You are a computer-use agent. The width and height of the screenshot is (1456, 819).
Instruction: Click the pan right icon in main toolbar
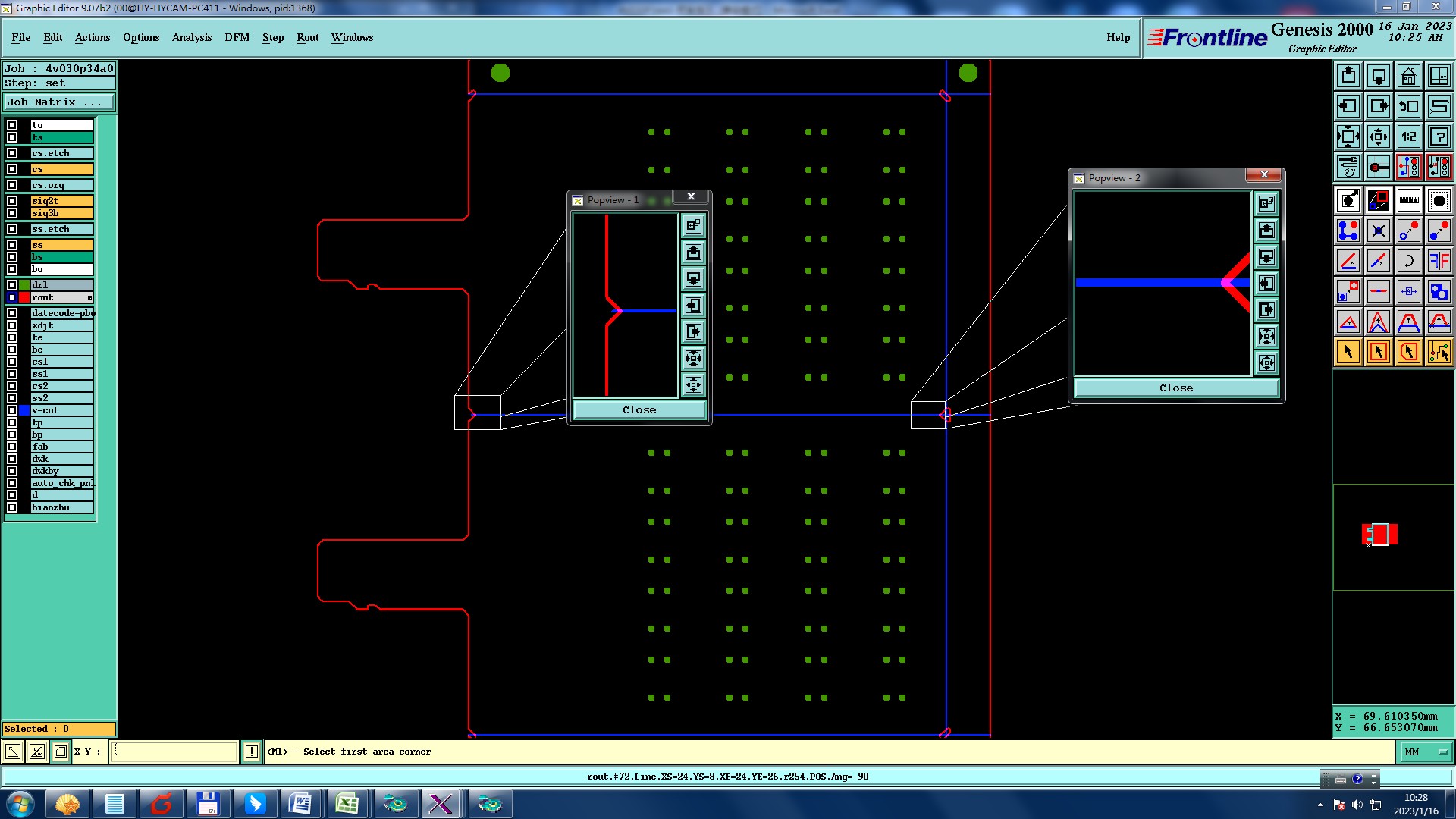[1379, 106]
